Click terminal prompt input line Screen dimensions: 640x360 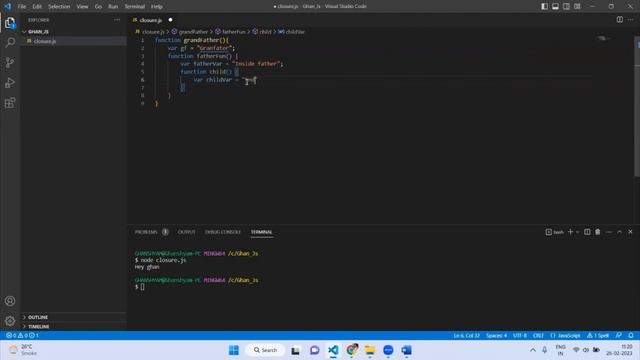tap(142, 287)
